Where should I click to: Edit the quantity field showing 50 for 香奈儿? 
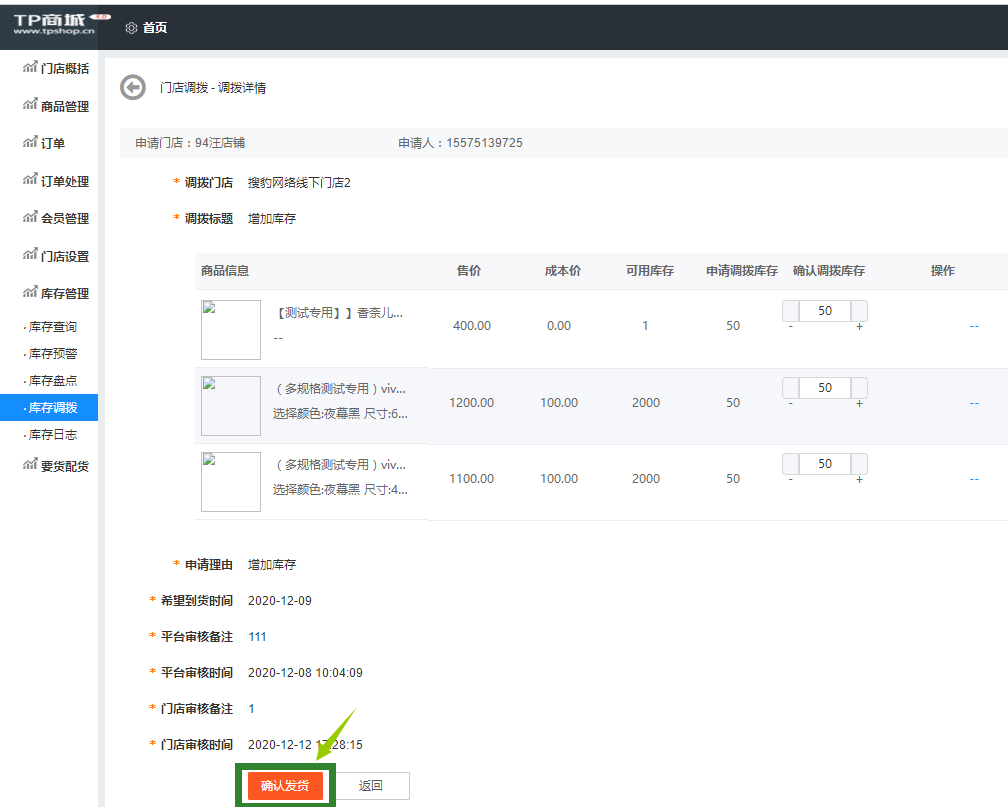[824, 311]
